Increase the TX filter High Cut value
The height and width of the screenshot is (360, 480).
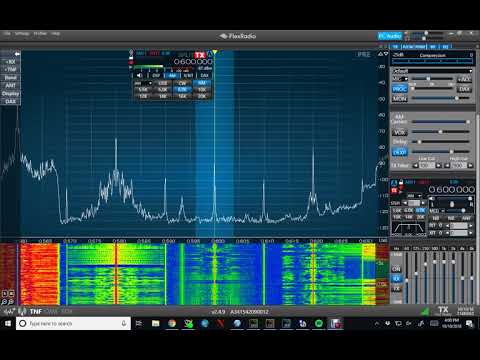coord(470,165)
